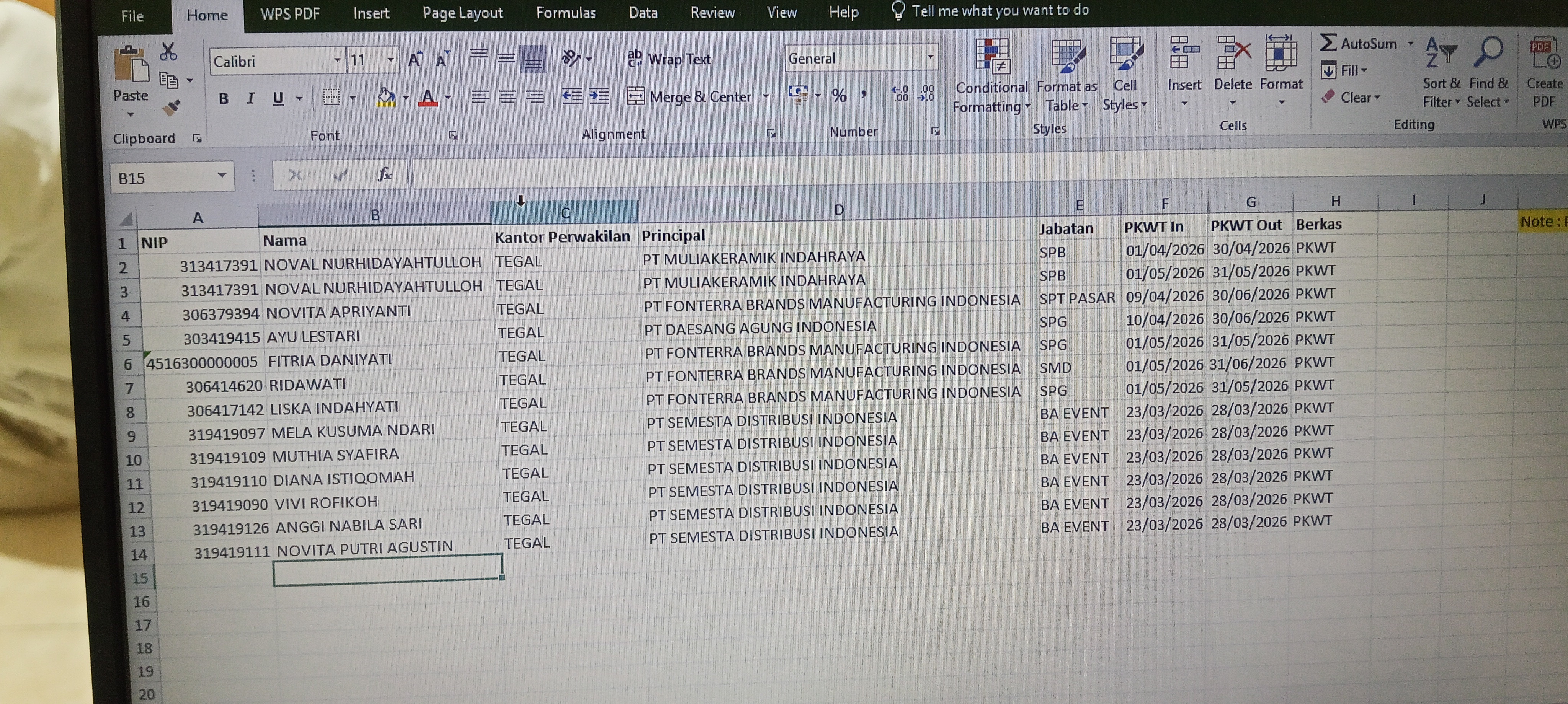The height and width of the screenshot is (704, 1568).
Task: Expand the Paste options arrow
Action: click(130, 114)
